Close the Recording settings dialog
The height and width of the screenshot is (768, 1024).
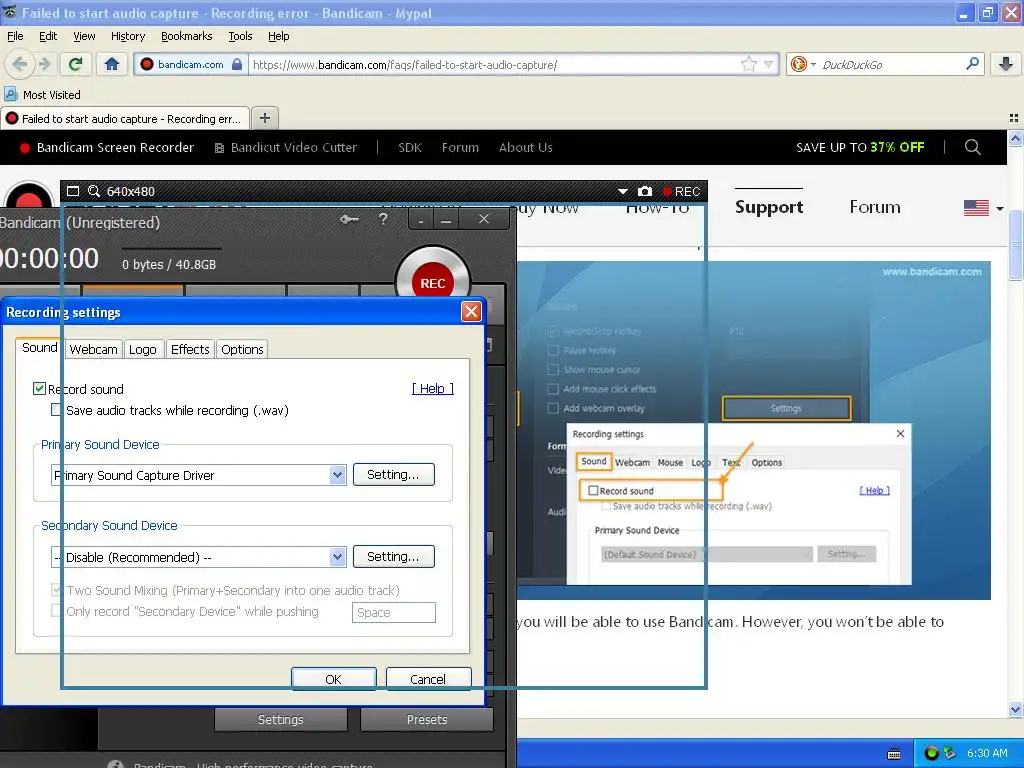tap(471, 312)
